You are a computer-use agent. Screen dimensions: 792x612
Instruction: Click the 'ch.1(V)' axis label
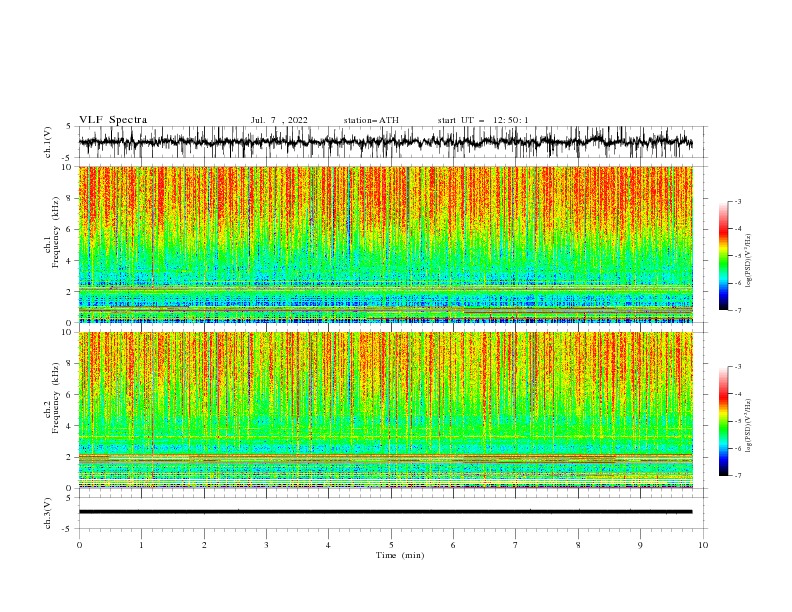click(48, 142)
